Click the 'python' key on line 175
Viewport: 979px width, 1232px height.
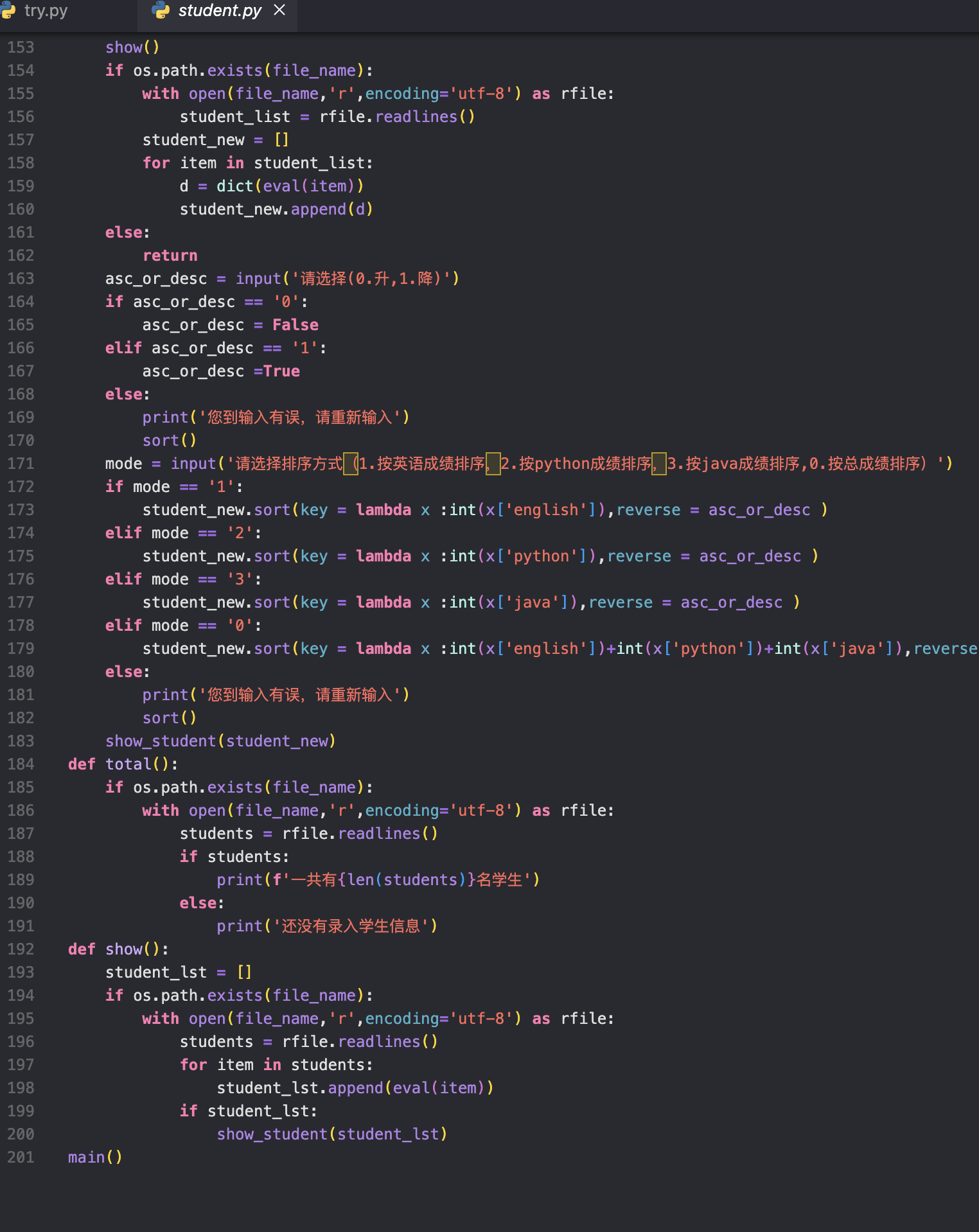point(542,556)
